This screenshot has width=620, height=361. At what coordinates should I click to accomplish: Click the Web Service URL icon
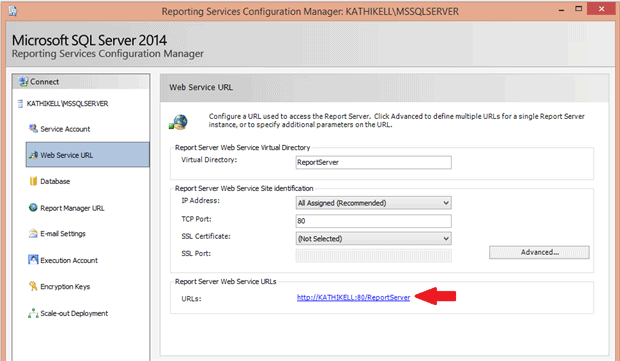coord(33,155)
